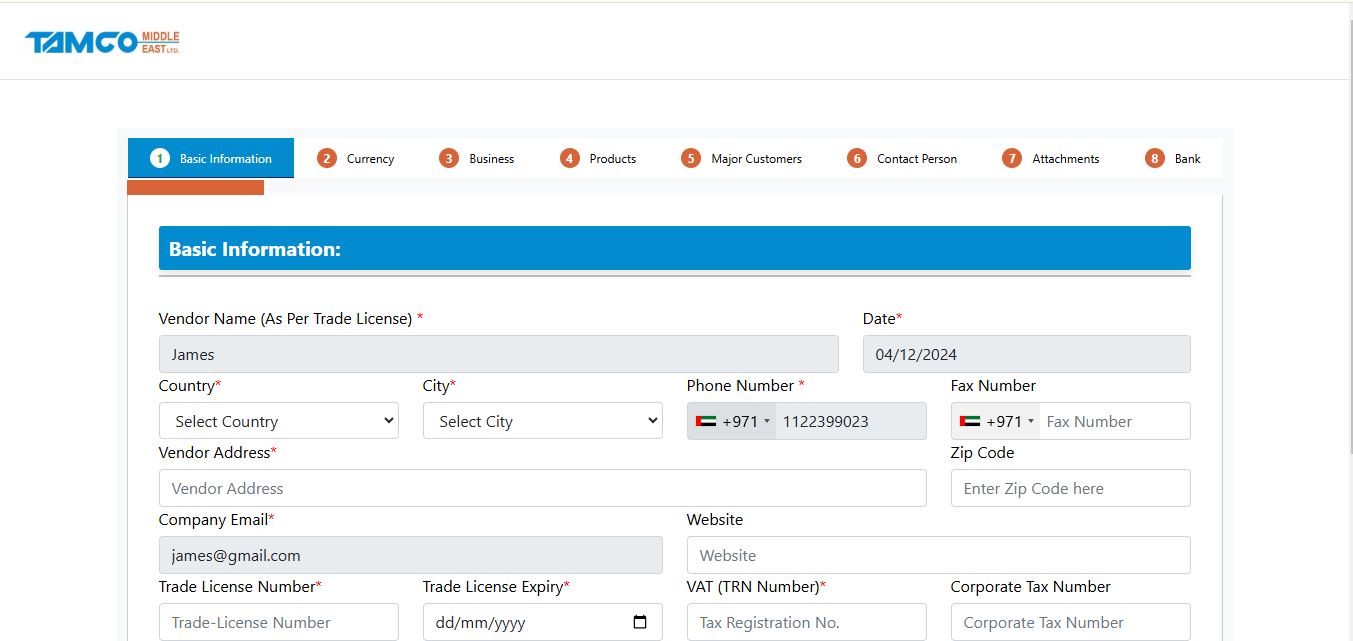Click the step 8 Bank circle icon

1154,158
